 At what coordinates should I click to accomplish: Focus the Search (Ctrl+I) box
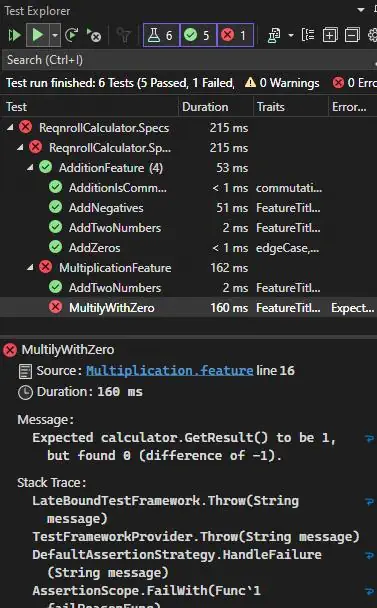(188, 60)
